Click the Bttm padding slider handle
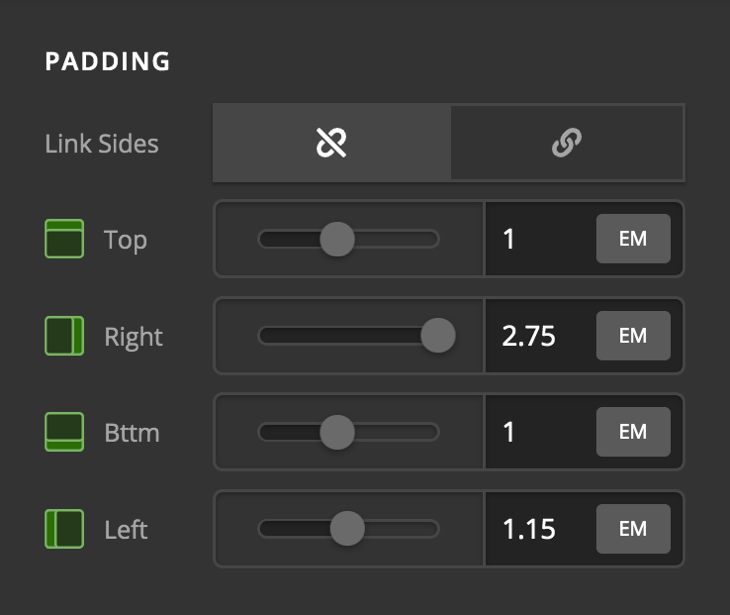This screenshot has width=730, height=615. click(337, 432)
